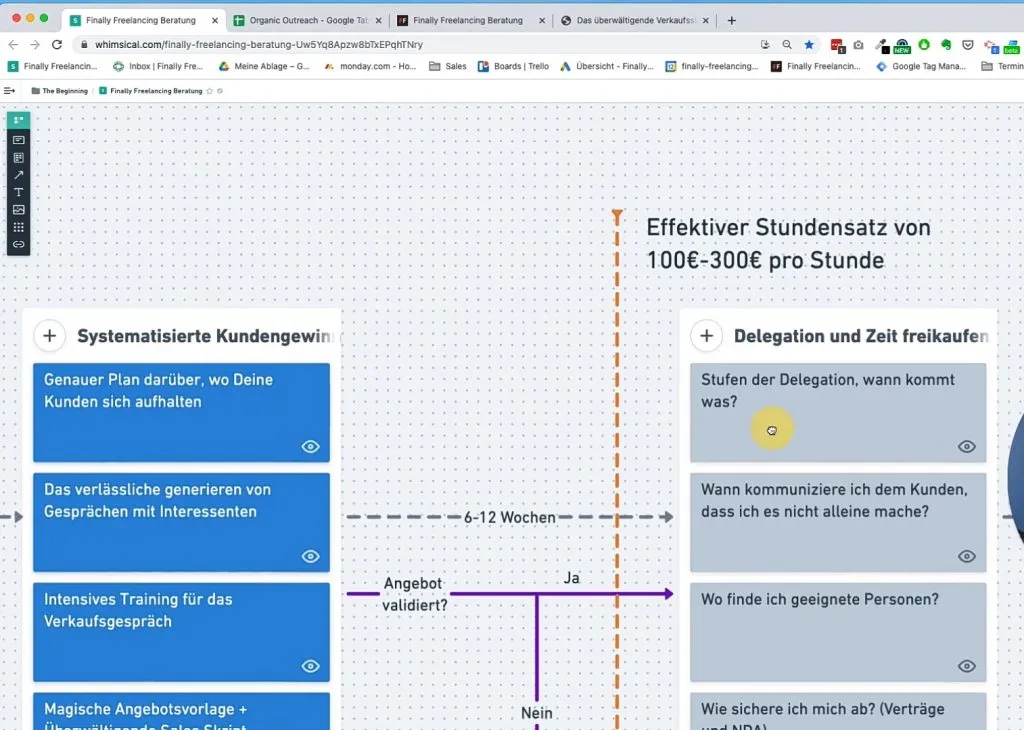Click the sync status icon beside board title
The image size is (1024, 730).
(220, 91)
